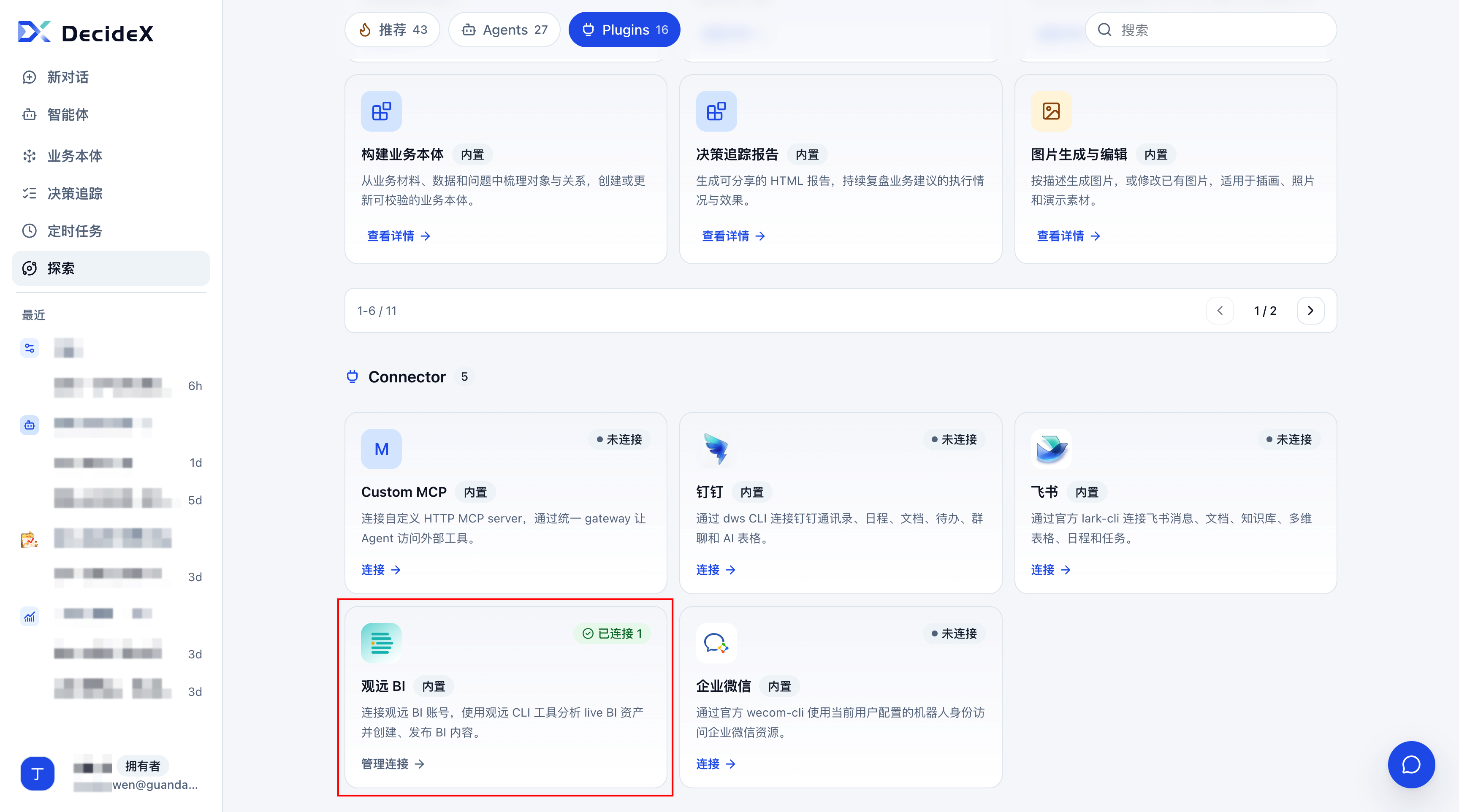The height and width of the screenshot is (812, 1459).
Task: Go to 业务本体 in sidebar
Action: (x=111, y=156)
